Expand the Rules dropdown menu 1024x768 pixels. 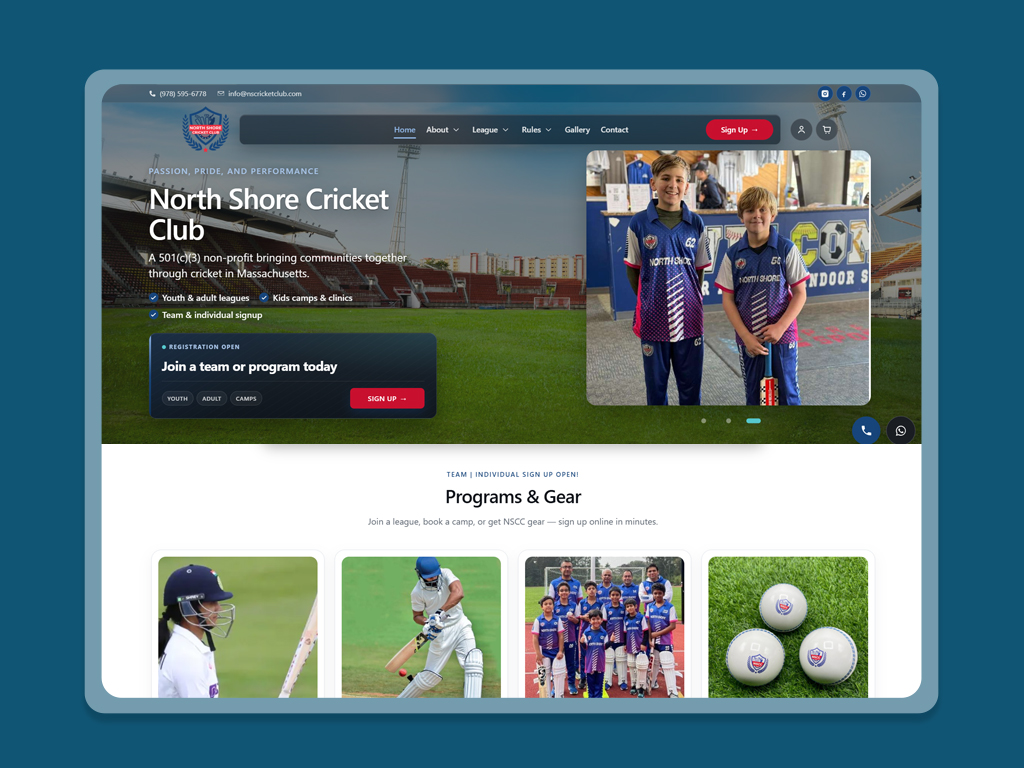[537, 130]
